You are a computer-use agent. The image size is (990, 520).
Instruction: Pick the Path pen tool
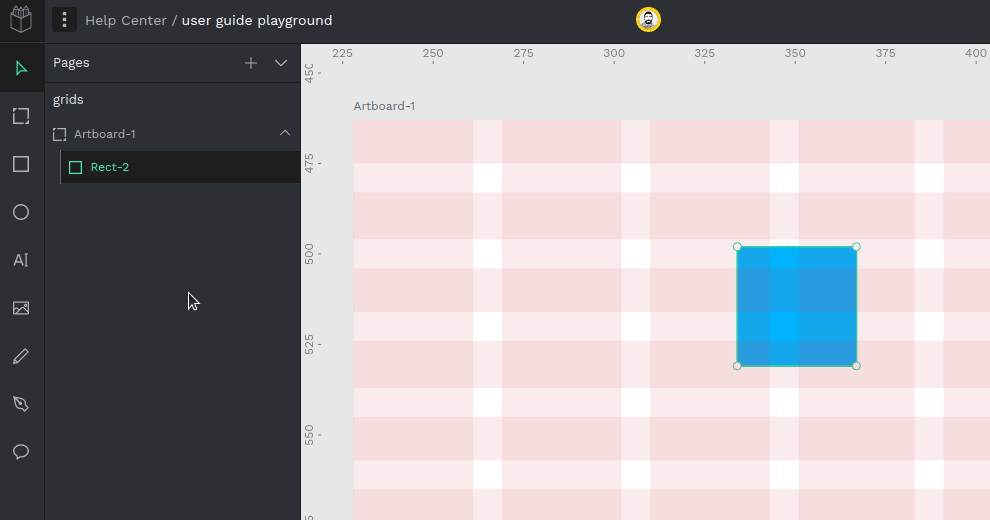pyautogui.click(x=21, y=404)
